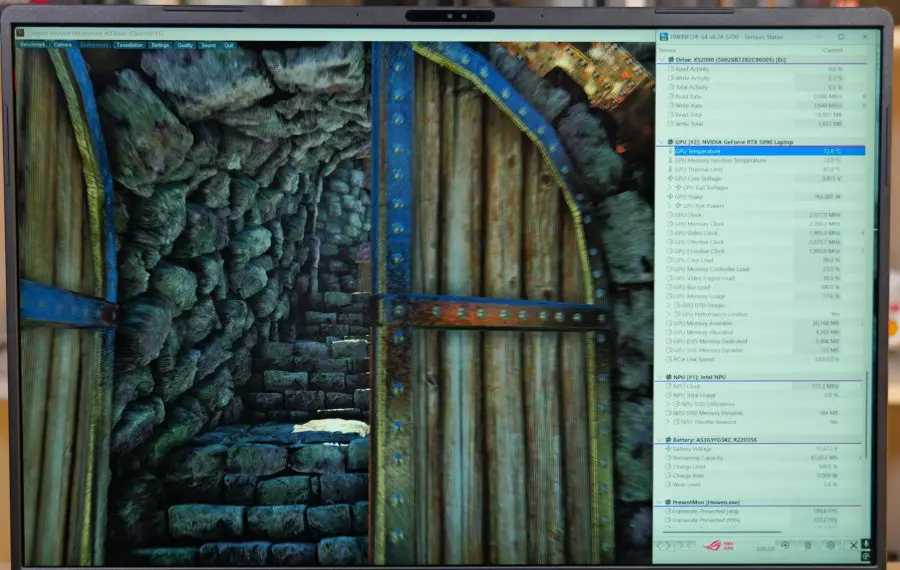Select the GPU Power row
900x570 pixels.
tap(765, 197)
